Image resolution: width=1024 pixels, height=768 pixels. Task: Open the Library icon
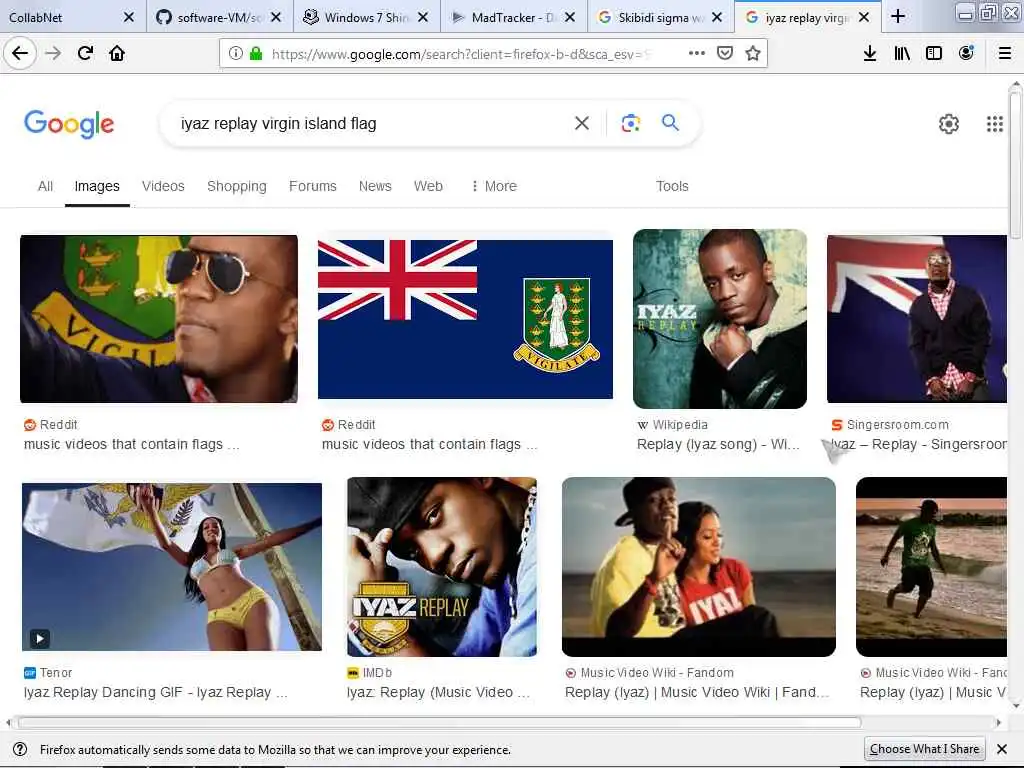pyautogui.click(x=902, y=53)
